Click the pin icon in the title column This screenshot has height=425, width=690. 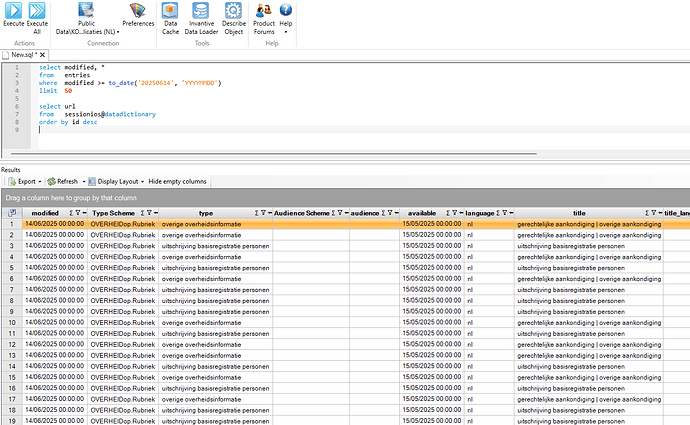coord(660,213)
